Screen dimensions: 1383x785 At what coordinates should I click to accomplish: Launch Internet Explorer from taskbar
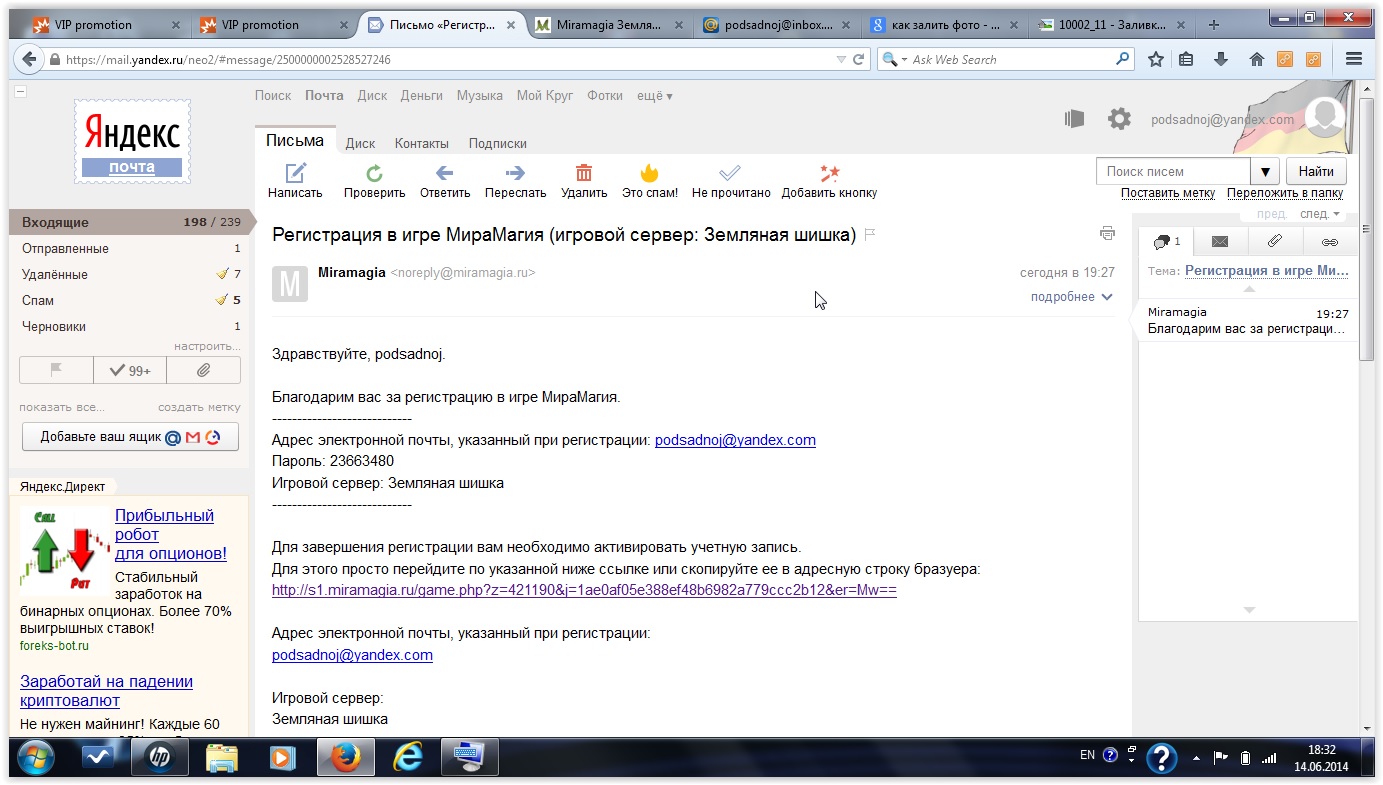coord(407,758)
